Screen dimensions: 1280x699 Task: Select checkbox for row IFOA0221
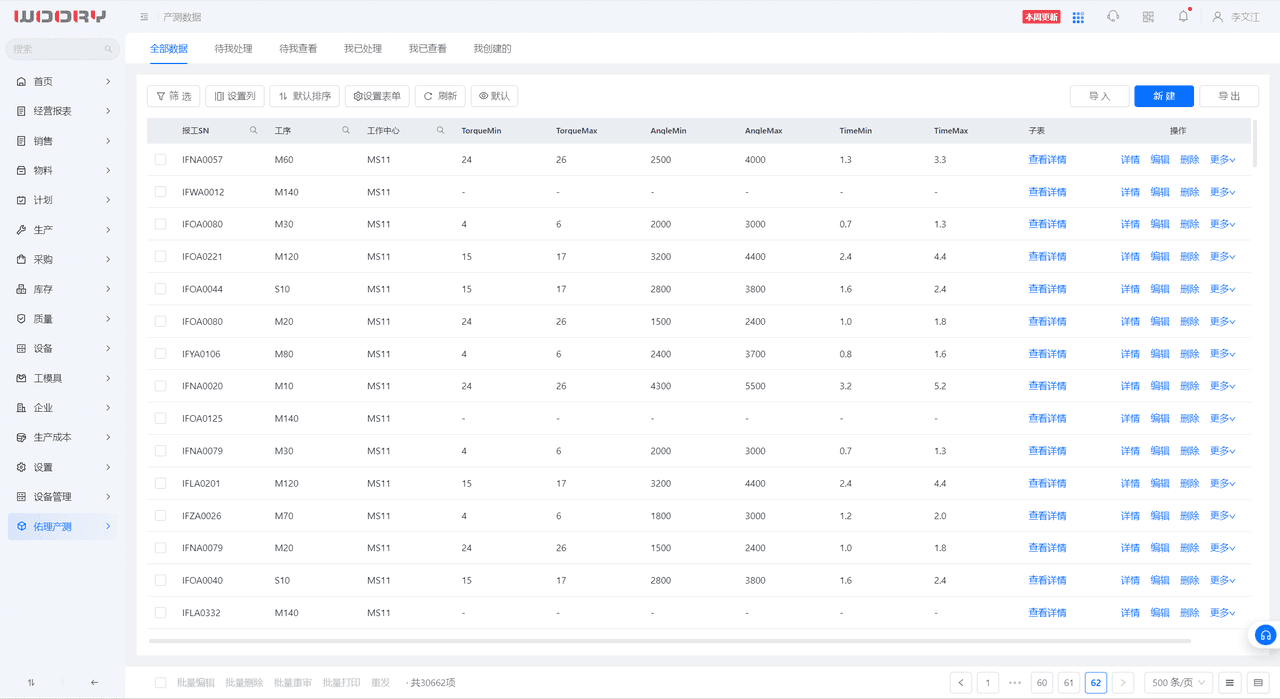[160, 257]
